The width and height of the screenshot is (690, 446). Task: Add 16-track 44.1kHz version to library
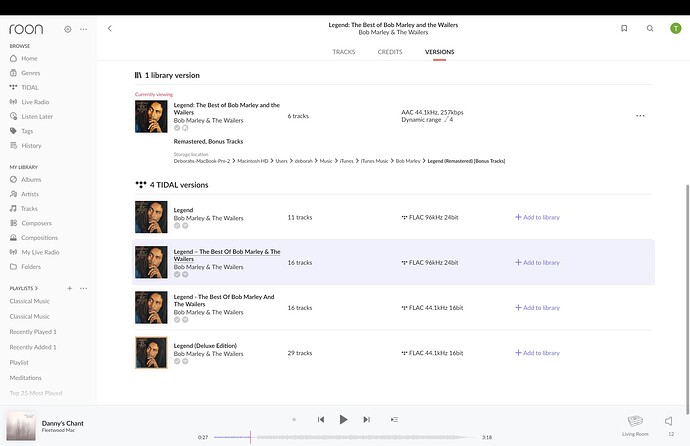pos(537,308)
